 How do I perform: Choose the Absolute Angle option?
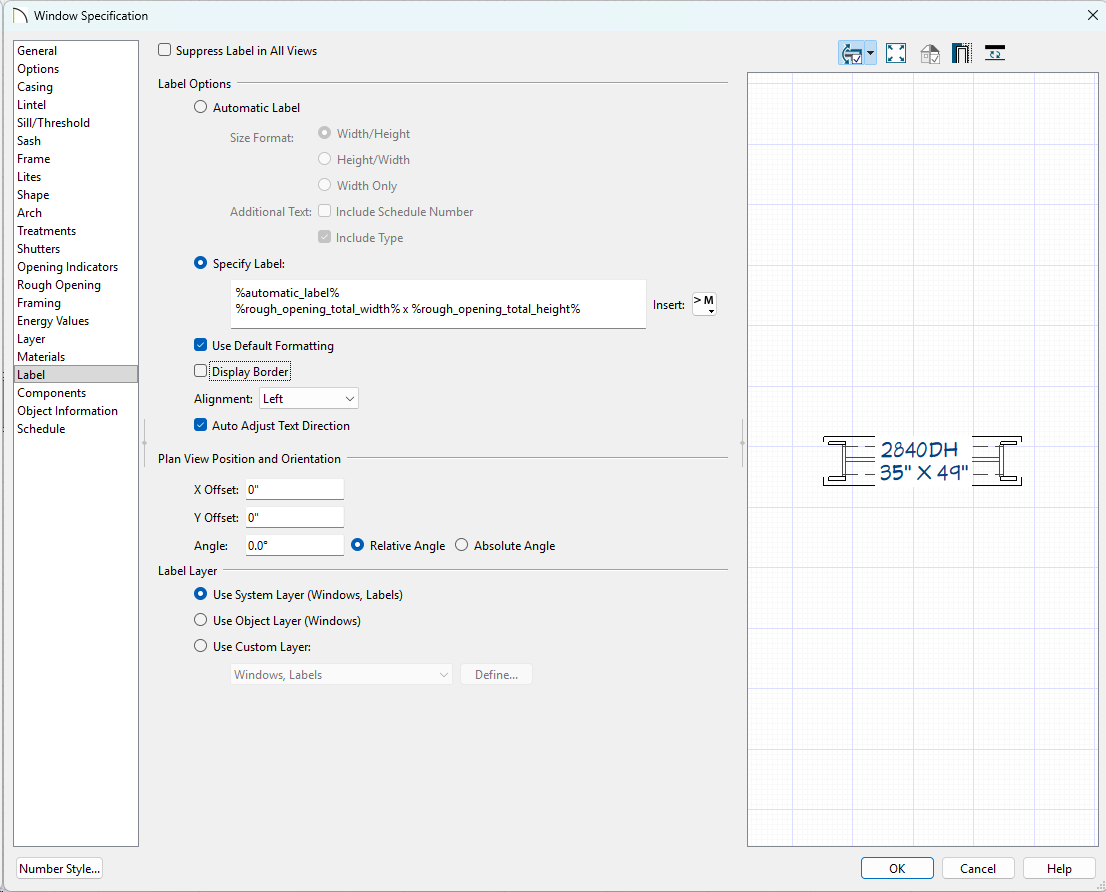click(x=461, y=546)
